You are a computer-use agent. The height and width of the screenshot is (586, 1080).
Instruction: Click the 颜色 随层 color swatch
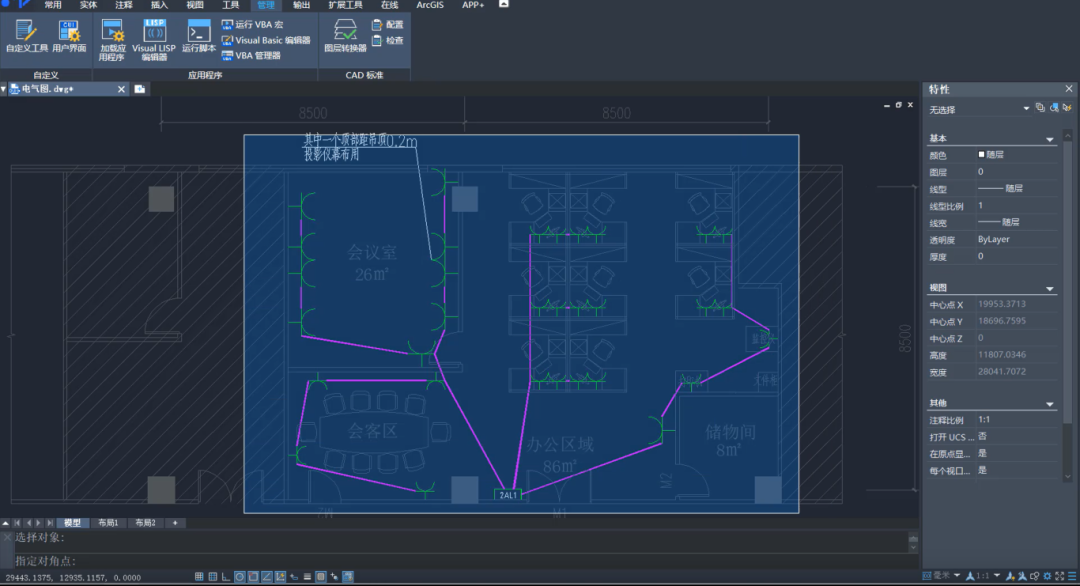pos(982,154)
